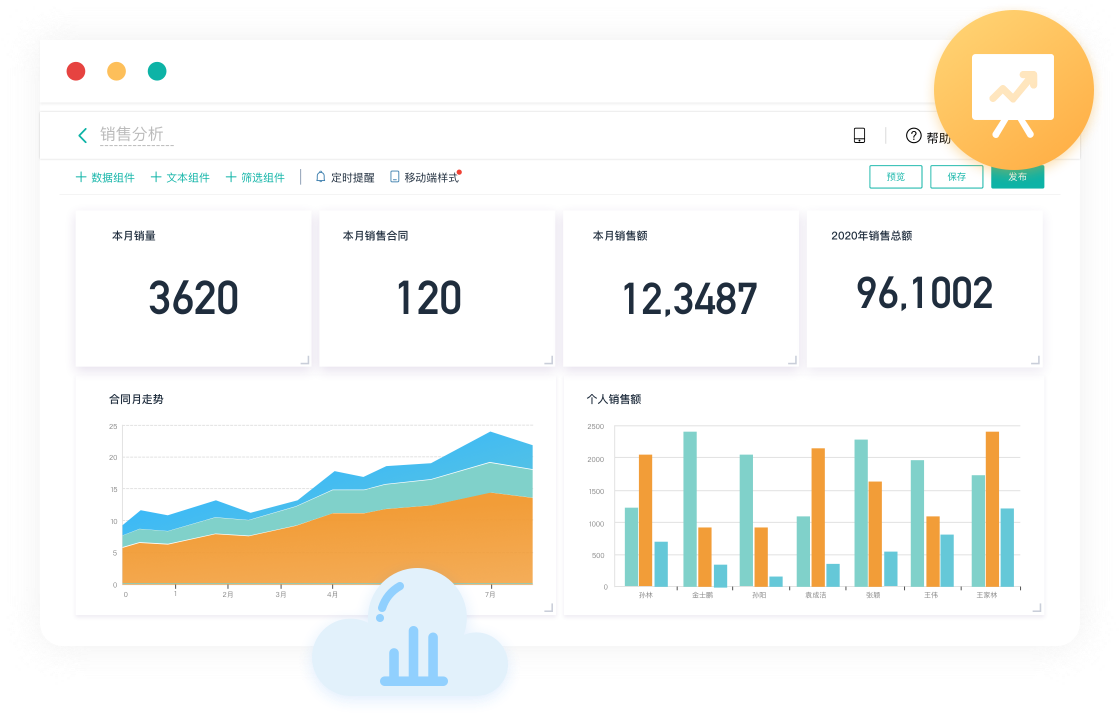Click resize handle of 本月销售合同 card
Image resolution: width=1120 pixels, height=716 pixels.
tap(548, 360)
